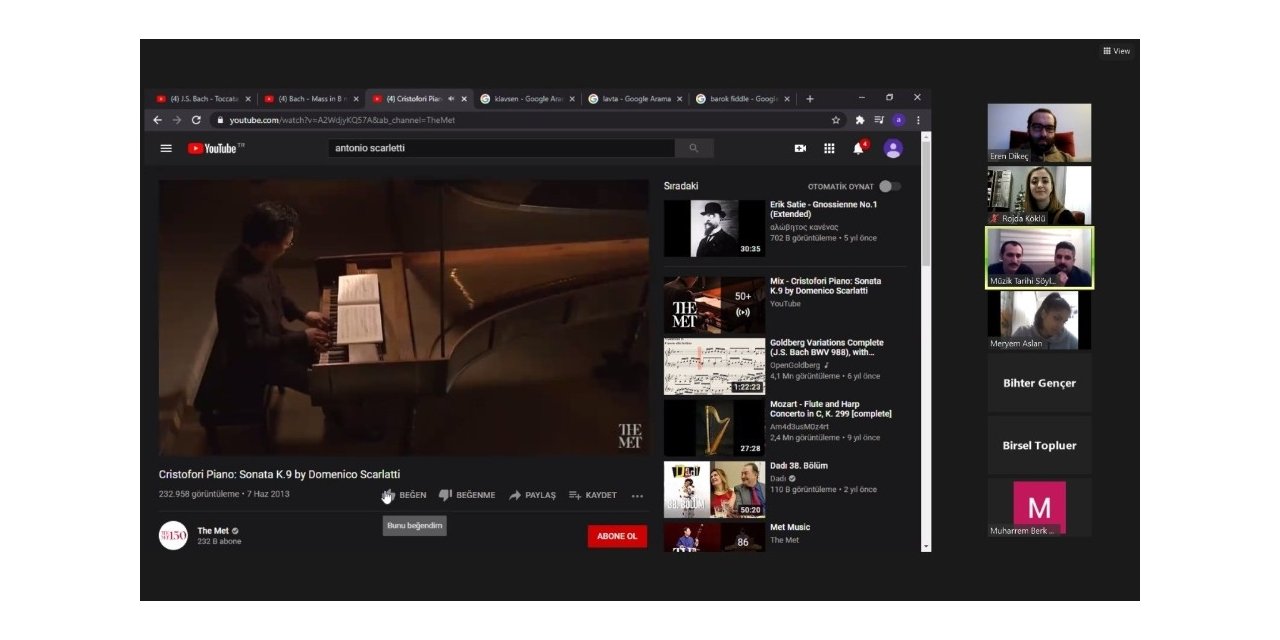Switch to the barok fiddle tab
The width and height of the screenshot is (1280, 640).
pyautogui.click(x=739, y=98)
